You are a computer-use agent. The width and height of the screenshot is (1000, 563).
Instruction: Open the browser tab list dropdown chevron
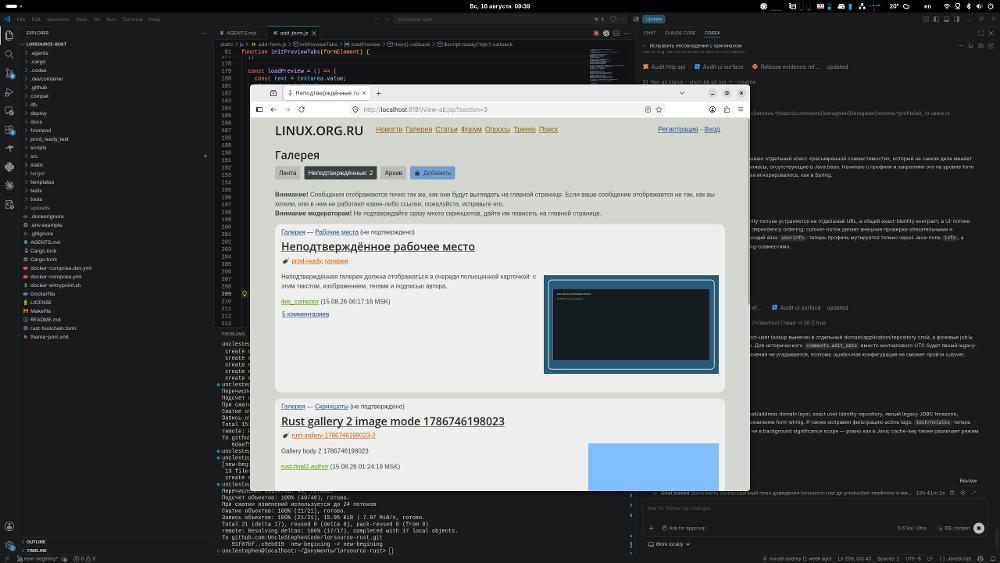682,93
